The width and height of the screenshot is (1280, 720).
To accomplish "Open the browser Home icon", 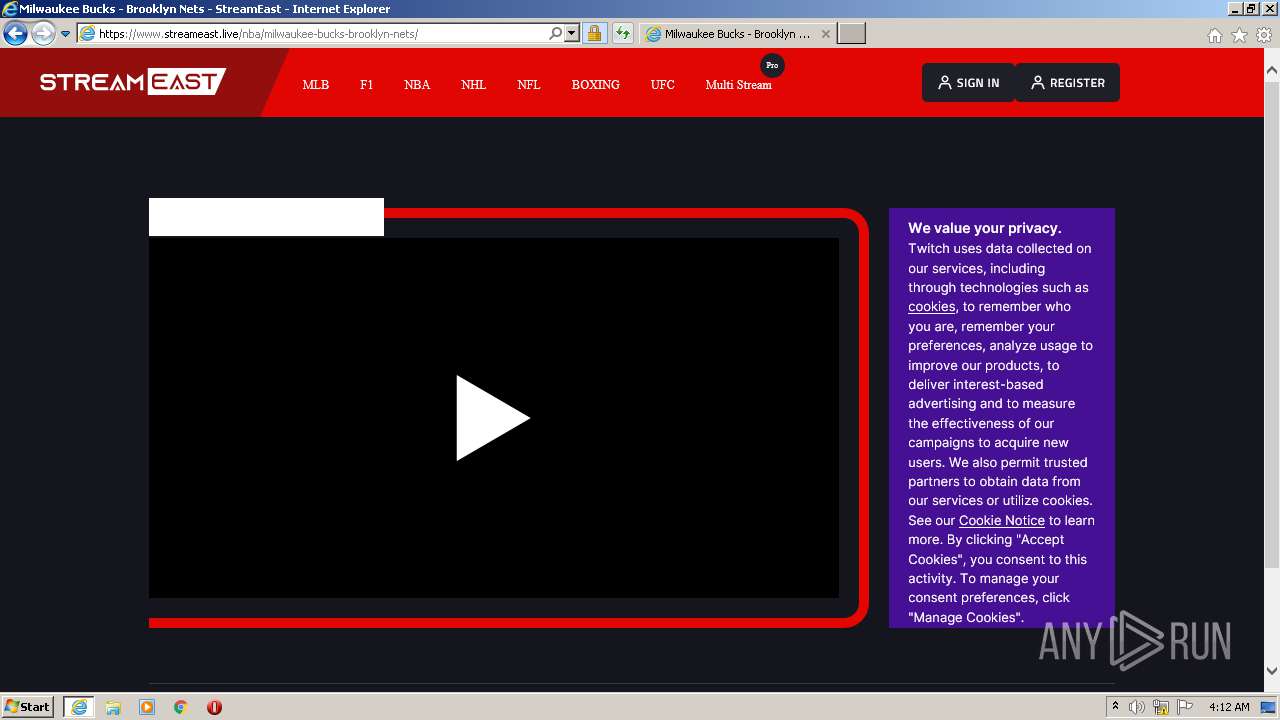I will 1214,35.
